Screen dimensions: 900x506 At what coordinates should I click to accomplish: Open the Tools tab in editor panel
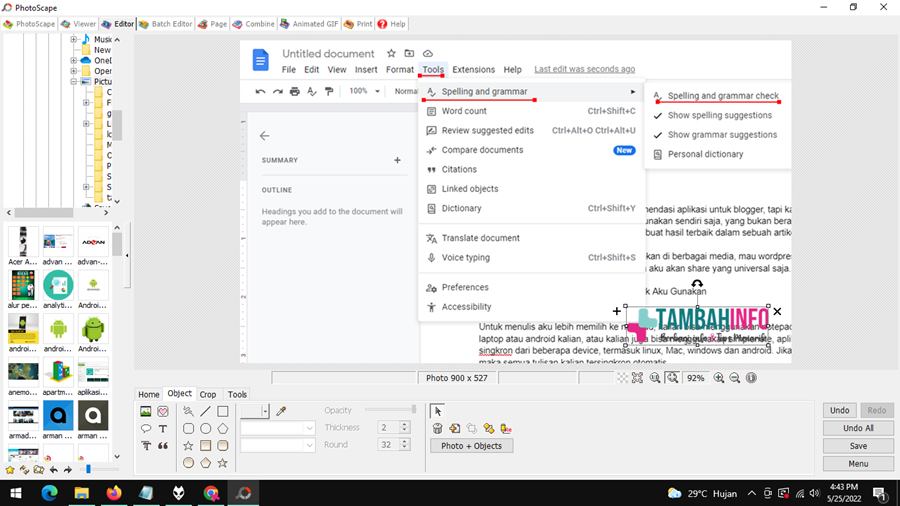237,394
